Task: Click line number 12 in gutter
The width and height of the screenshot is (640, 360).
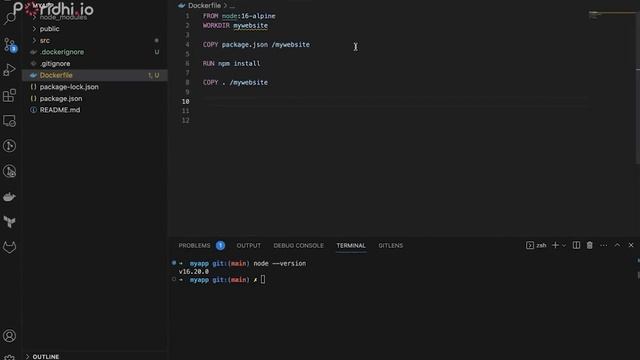Action: click(x=186, y=120)
